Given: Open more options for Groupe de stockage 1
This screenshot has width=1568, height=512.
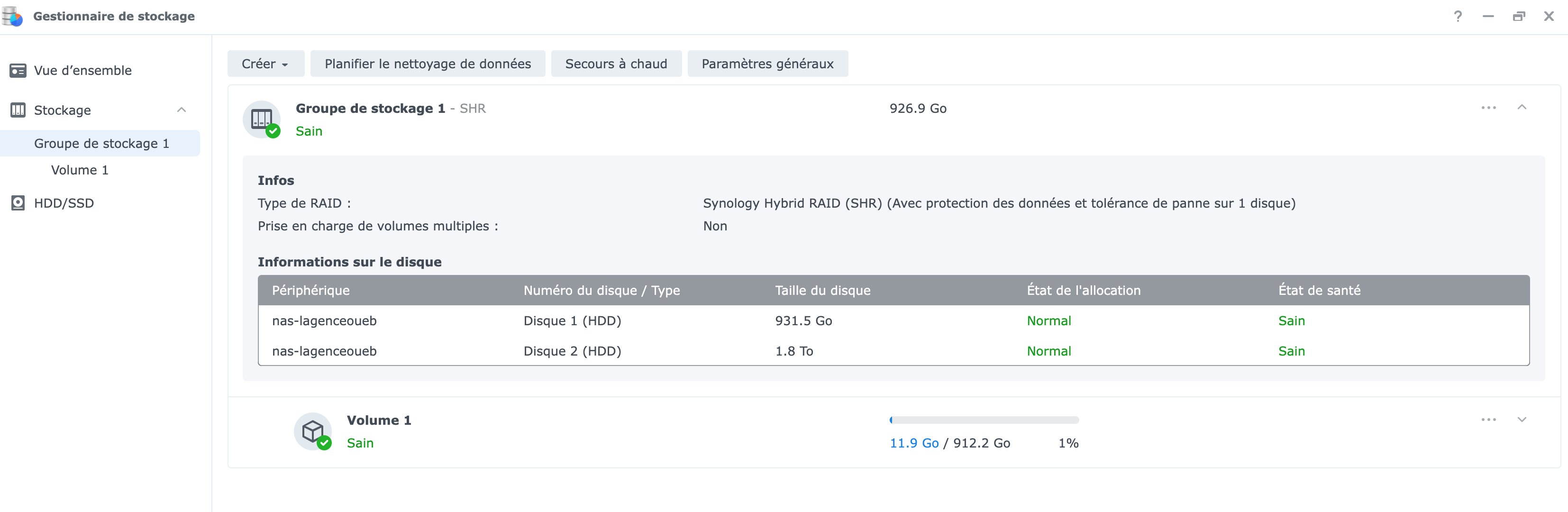Looking at the screenshot, I should [1488, 108].
